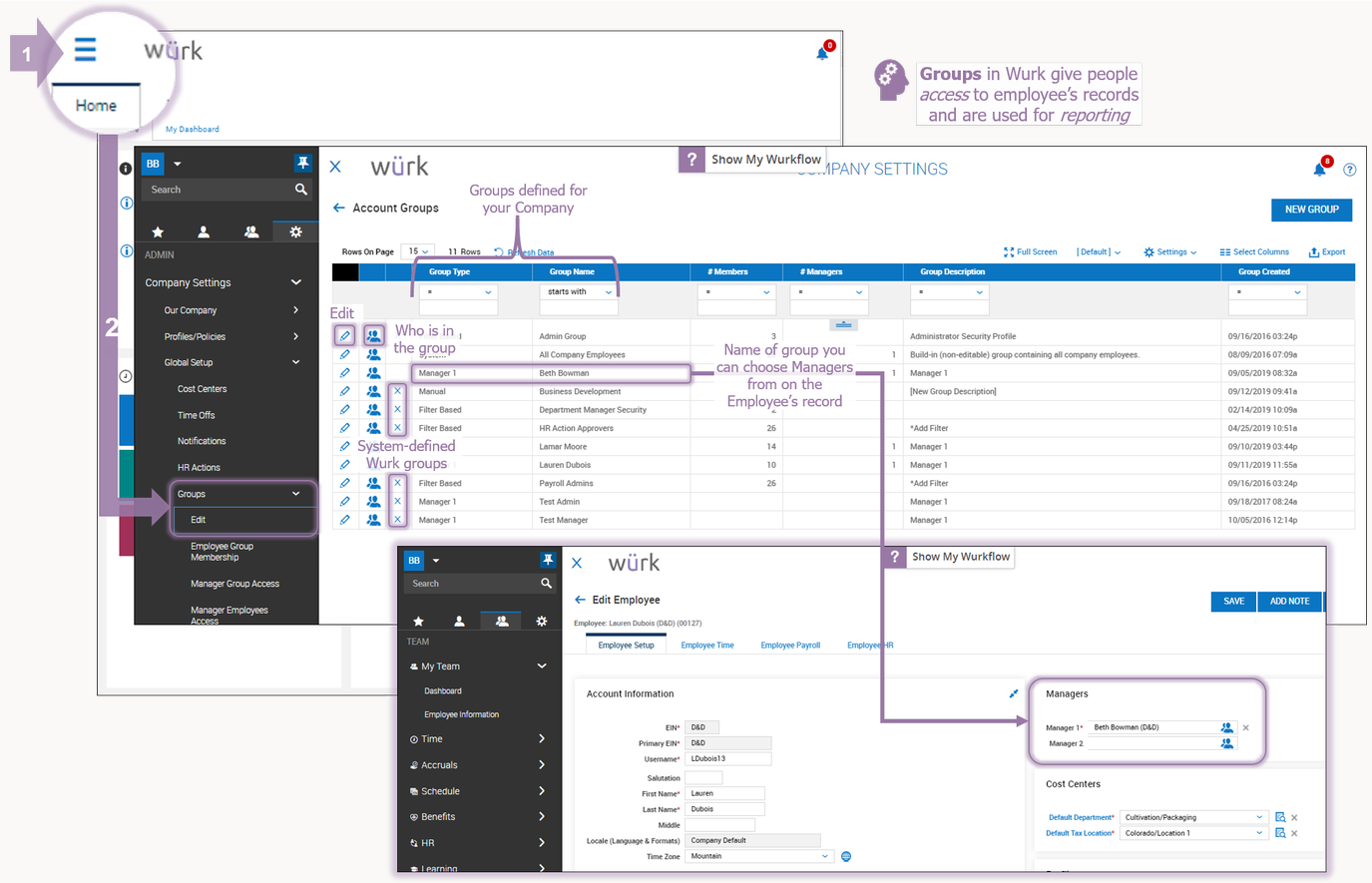This screenshot has height=883, width=1372.
Task: Select Manager Group Access in sidebar
Action: click(x=235, y=584)
